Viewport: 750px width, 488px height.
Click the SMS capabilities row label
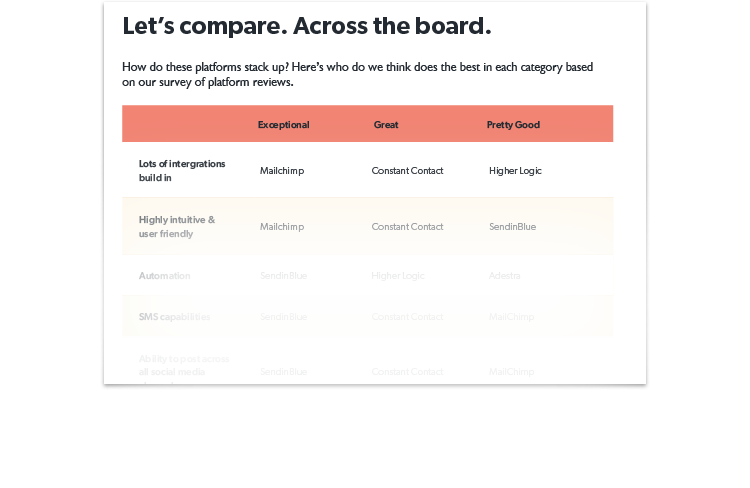174,317
